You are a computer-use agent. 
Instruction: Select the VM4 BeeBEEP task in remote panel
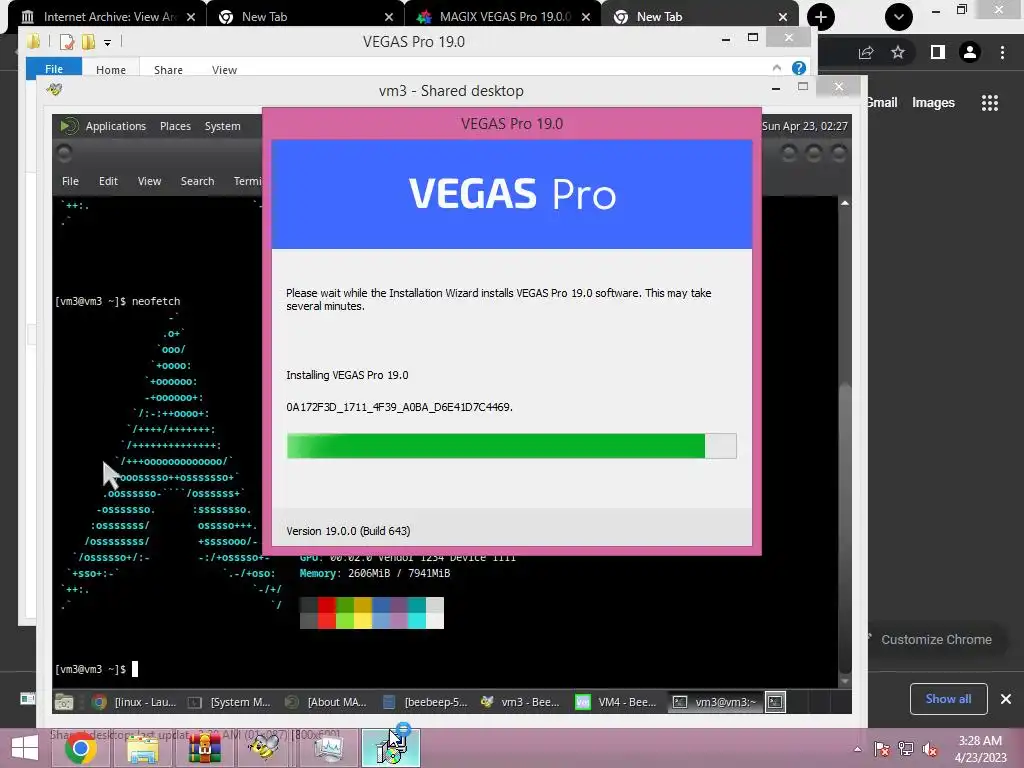tap(617, 702)
